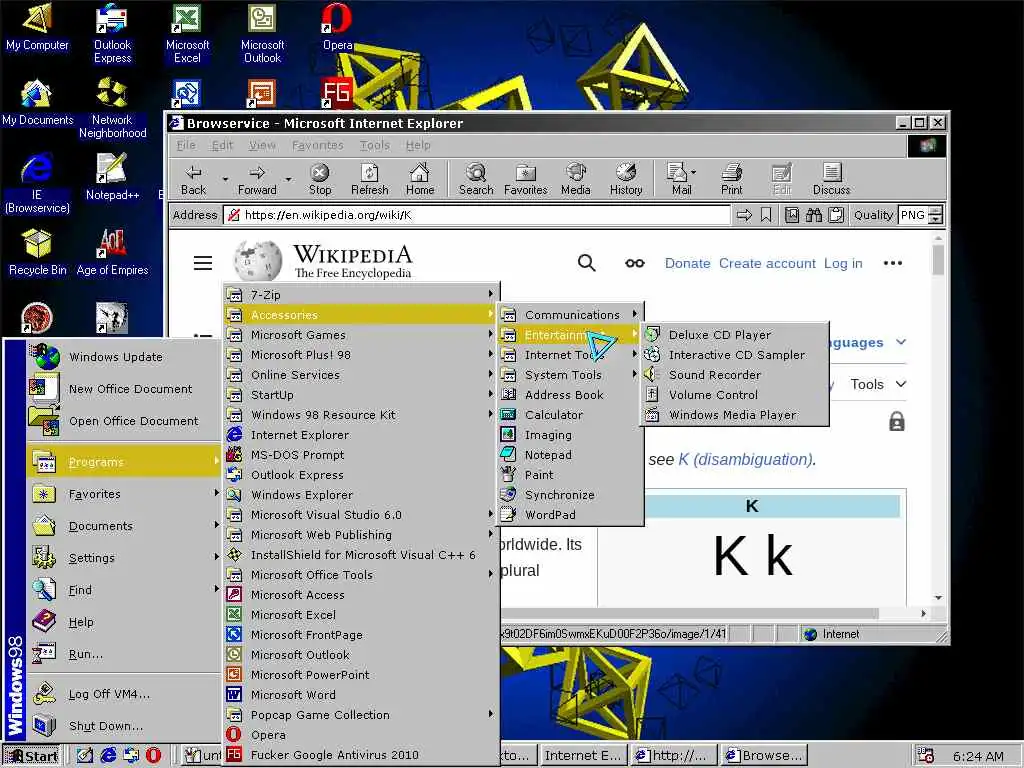Viewport: 1024px width, 768px height.
Task: Open History toolbar icon
Action: [626, 180]
